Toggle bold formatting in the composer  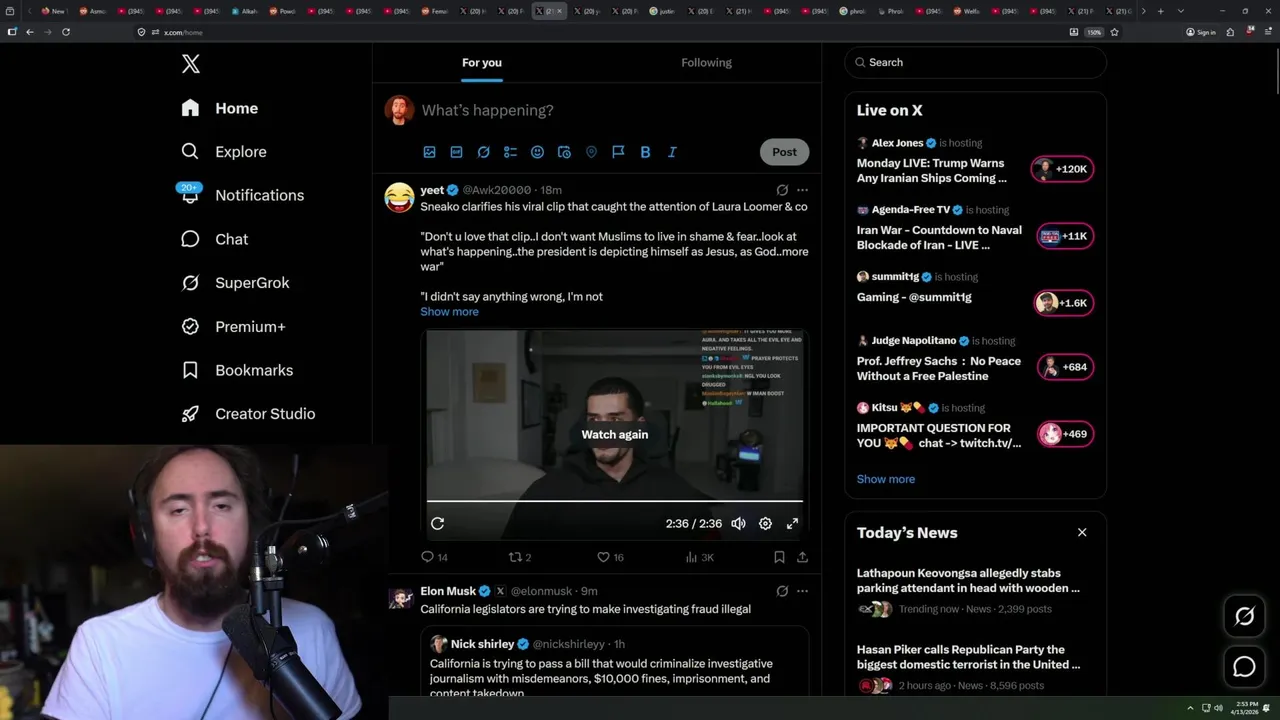click(645, 152)
